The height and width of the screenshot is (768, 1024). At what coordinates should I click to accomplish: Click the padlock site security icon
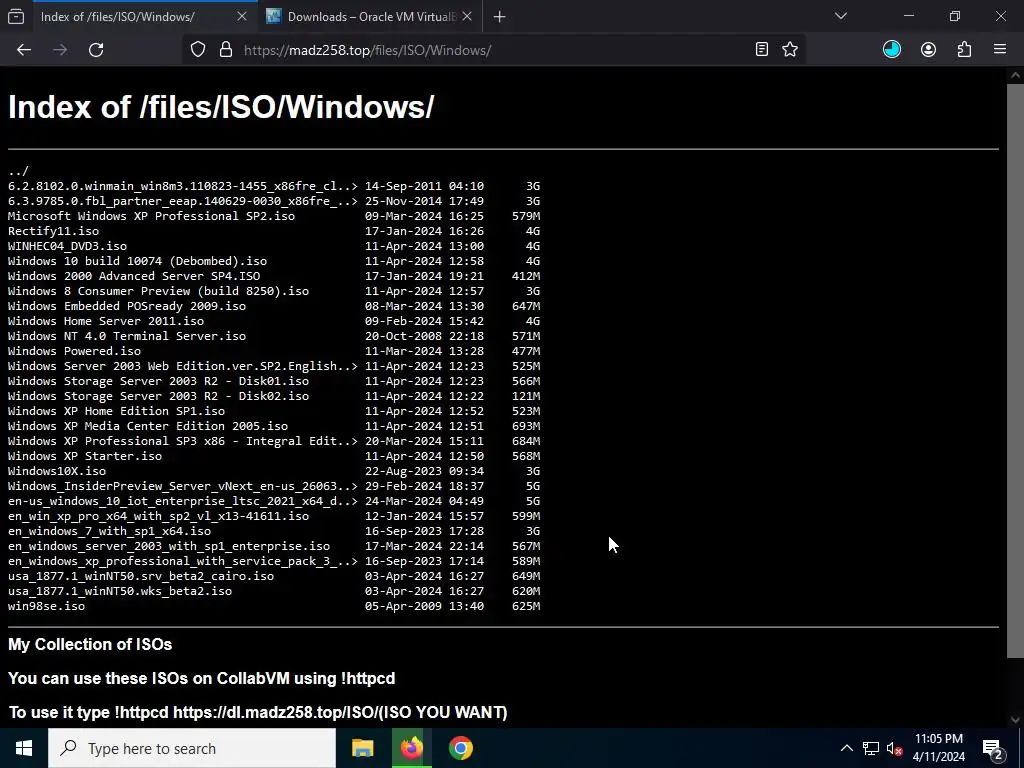(226, 50)
